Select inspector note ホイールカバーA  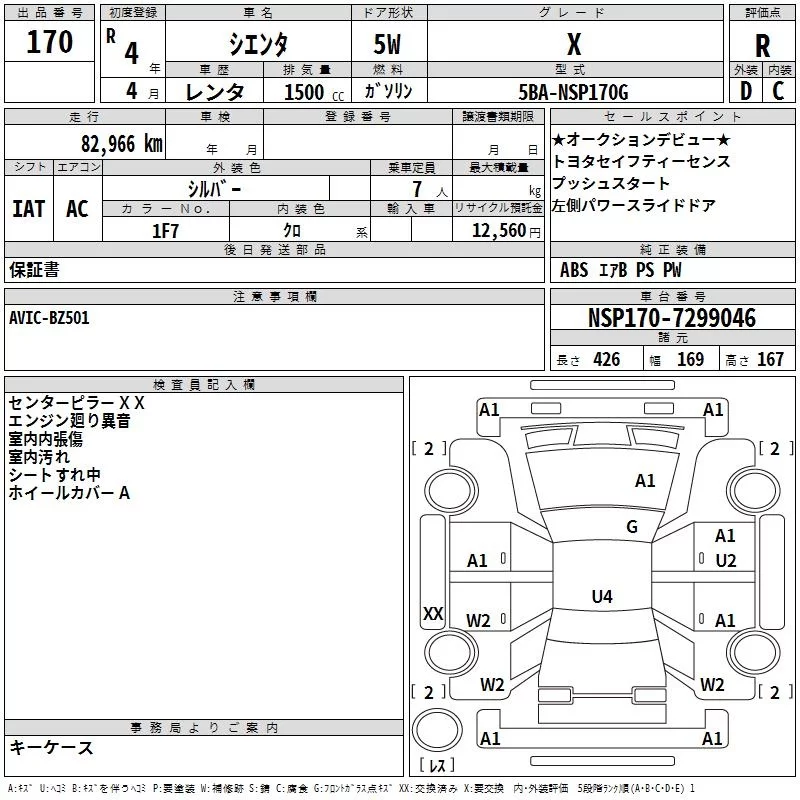pos(69,493)
